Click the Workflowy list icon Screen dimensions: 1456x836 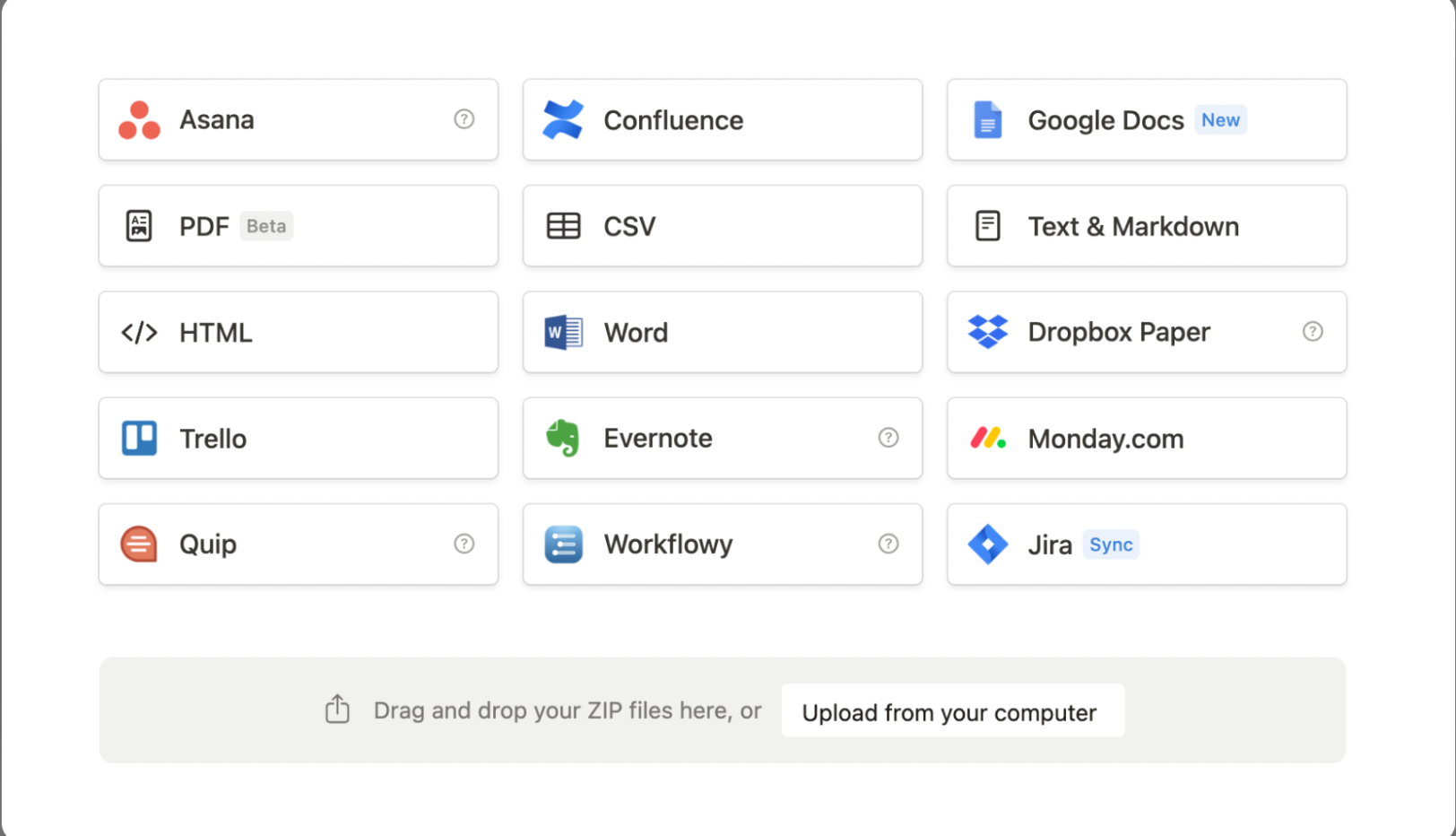point(563,544)
